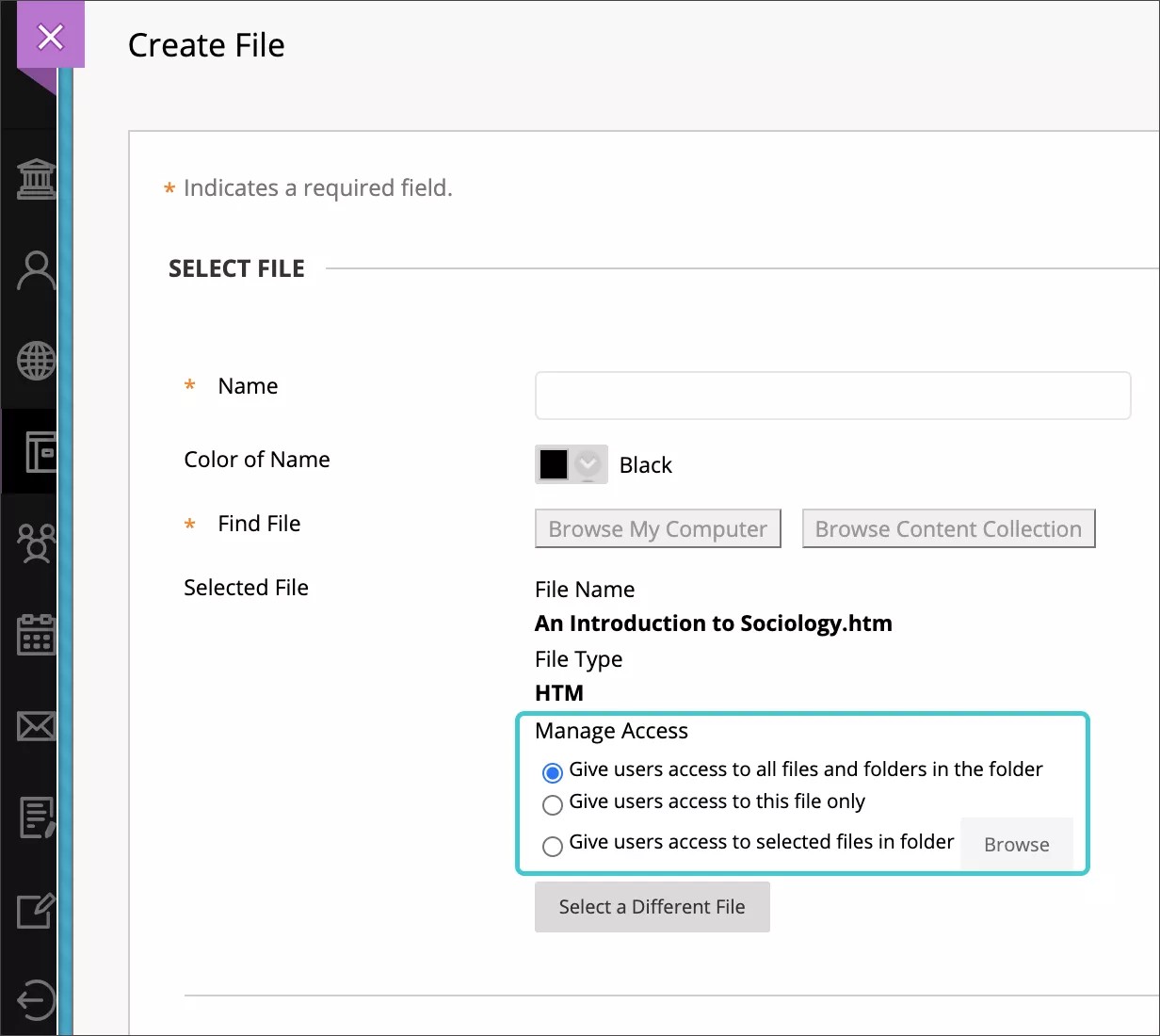This screenshot has width=1160, height=1036.
Task: Open the Institution Page from the sidebar
Action: tap(36, 177)
